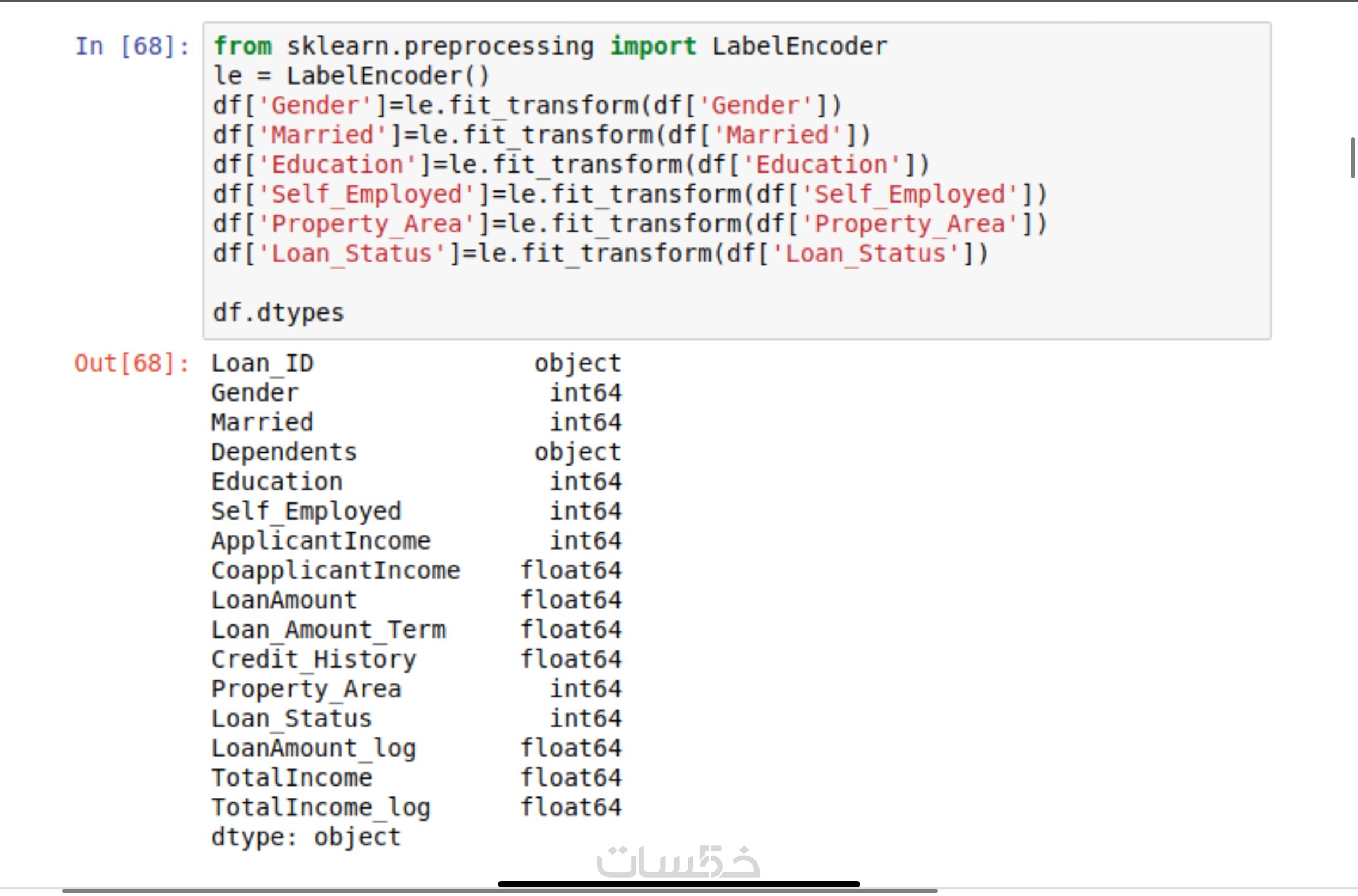The width and height of the screenshot is (1358, 896).
Task: Place cursor on the LabelEncoder import line
Action: pyautogui.click(x=550, y=46)
